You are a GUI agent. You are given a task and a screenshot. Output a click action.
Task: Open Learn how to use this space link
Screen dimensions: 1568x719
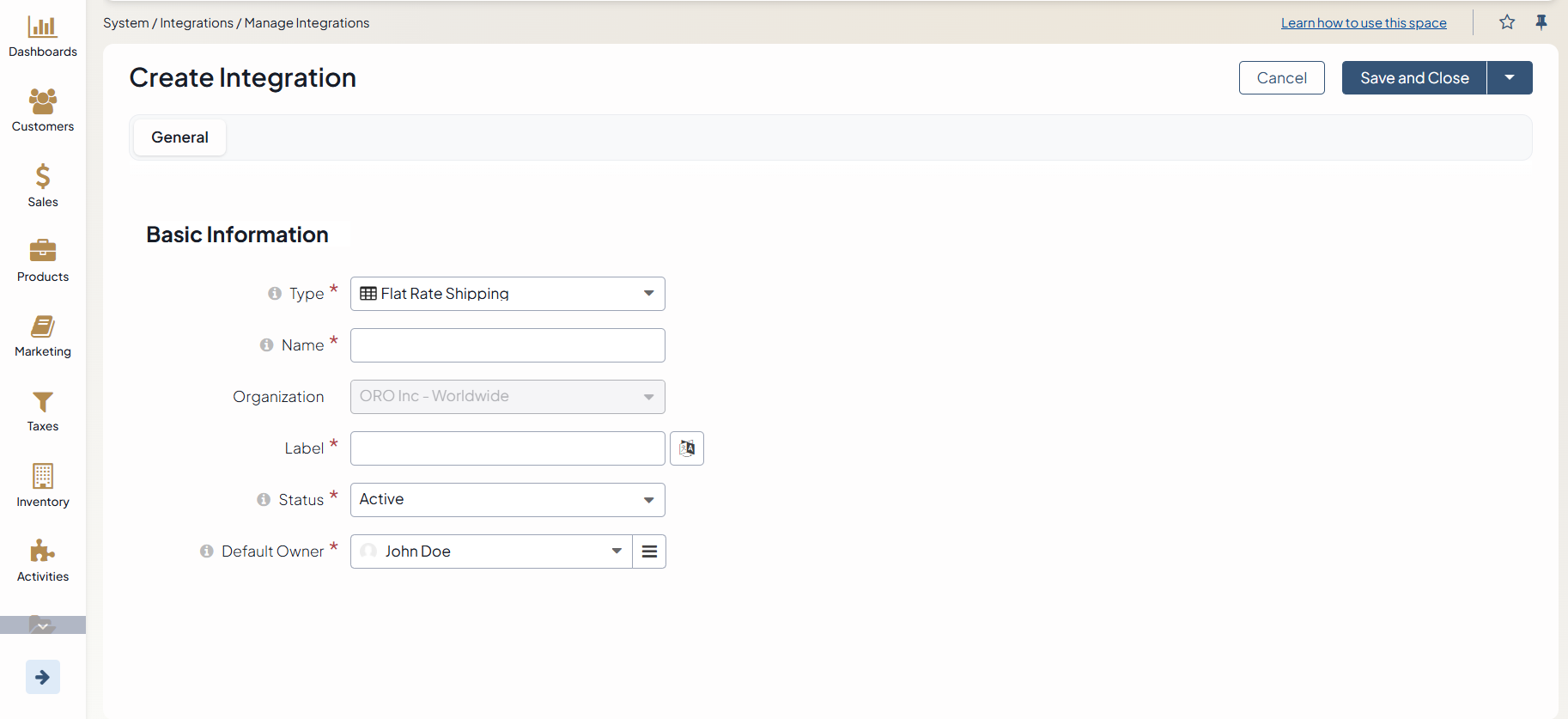pos(1364,23)
